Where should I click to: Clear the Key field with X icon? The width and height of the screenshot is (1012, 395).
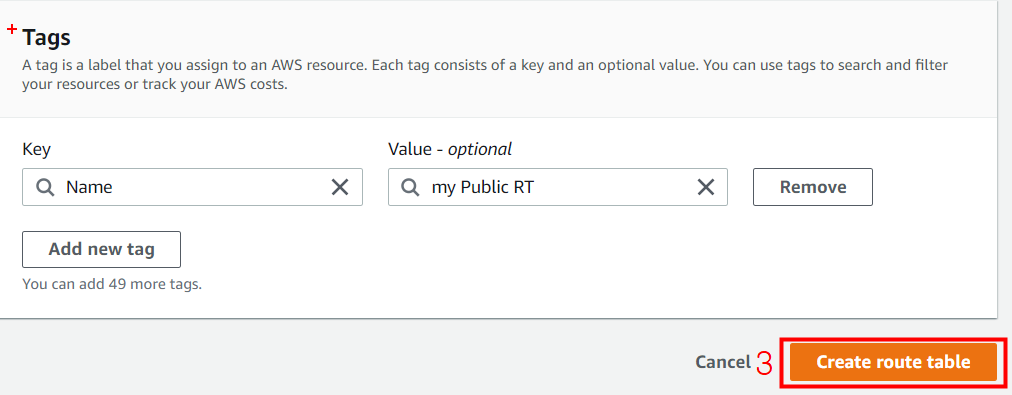pyautogui.click(x=339, y=187)
